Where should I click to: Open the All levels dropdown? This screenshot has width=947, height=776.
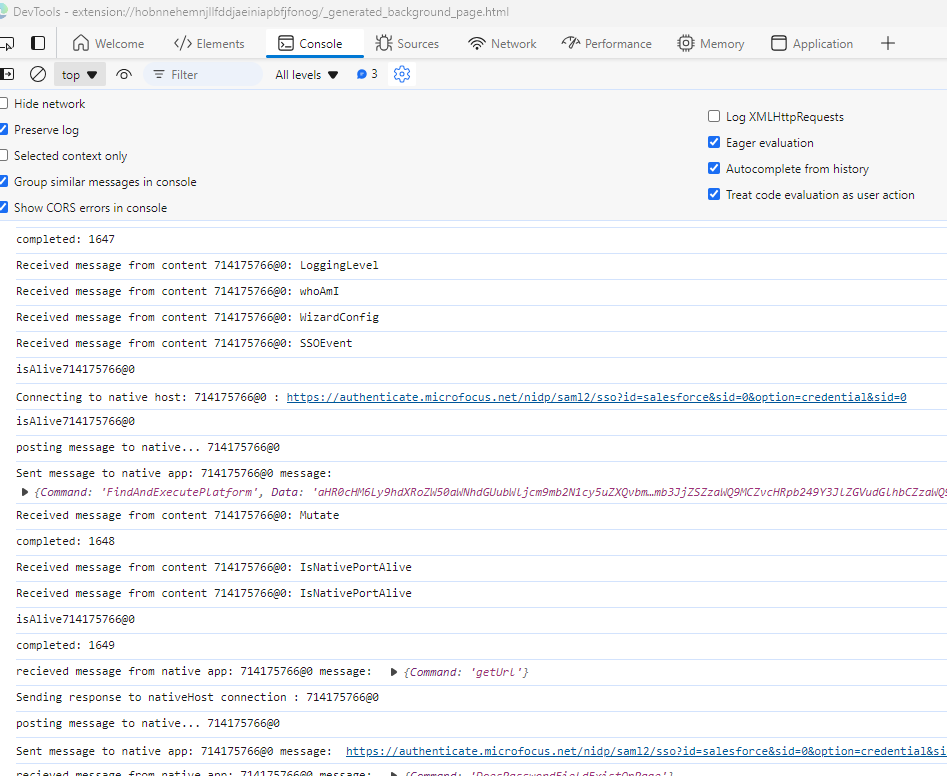tap(307, 75)
